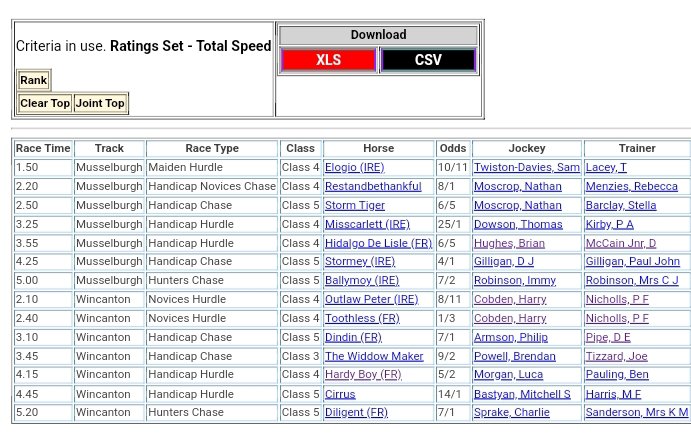Click the Race Time column header

[x=43, y=148]
